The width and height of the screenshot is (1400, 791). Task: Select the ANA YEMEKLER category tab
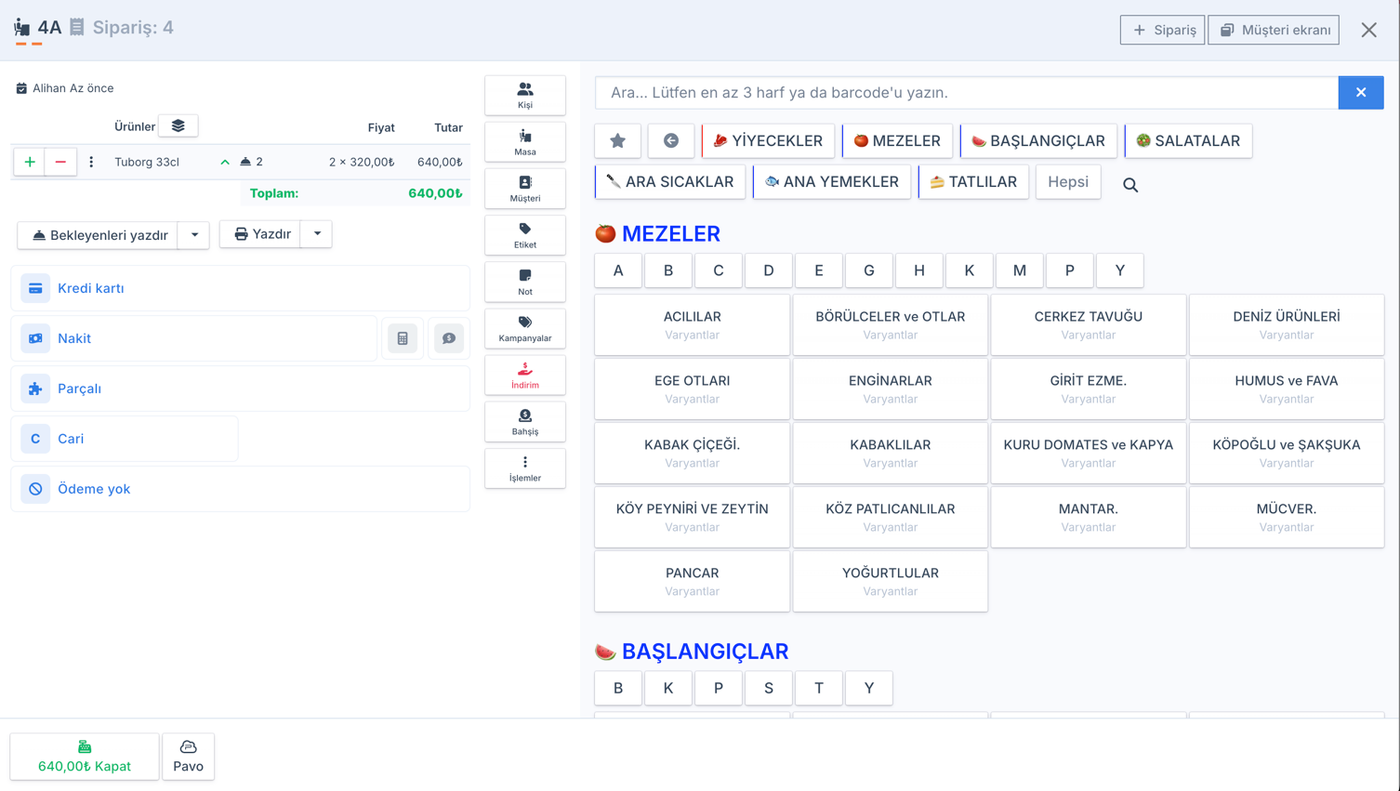pyautogui.click(x=832, y=182)
